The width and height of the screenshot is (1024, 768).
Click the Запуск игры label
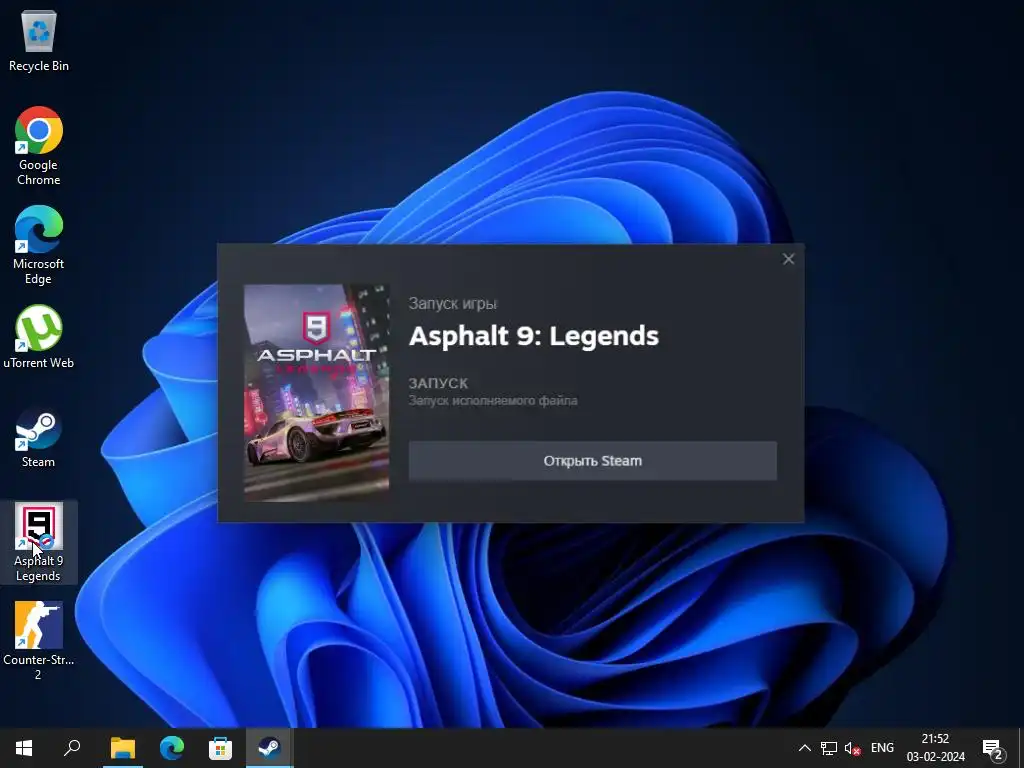(453, 304)
